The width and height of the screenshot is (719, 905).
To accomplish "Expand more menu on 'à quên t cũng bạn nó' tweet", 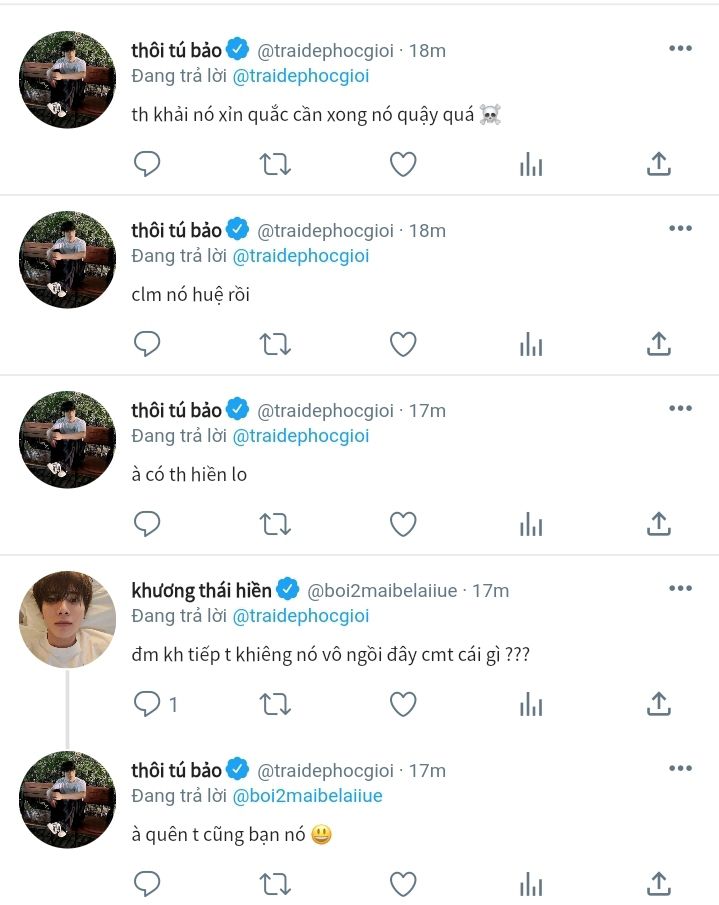I will pyautogui.click(x=680, y=768).
